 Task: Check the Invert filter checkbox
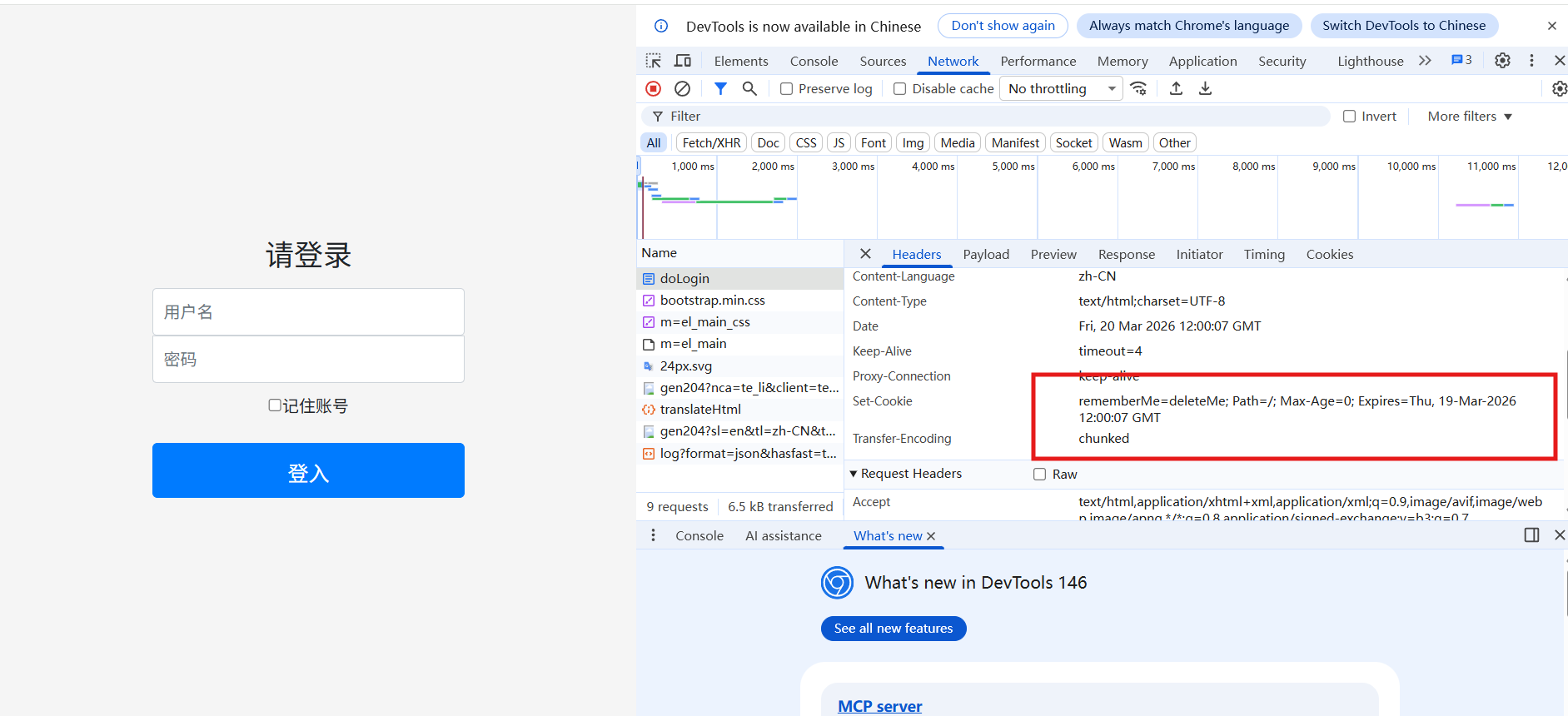click(x=1349, y=117)
